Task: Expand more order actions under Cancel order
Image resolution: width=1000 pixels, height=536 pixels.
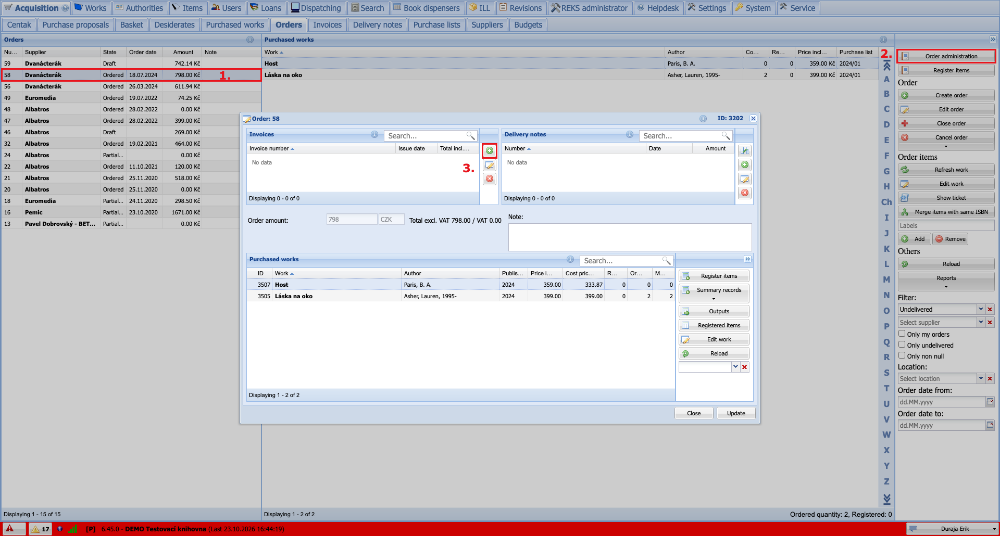Action: (946, 147)
